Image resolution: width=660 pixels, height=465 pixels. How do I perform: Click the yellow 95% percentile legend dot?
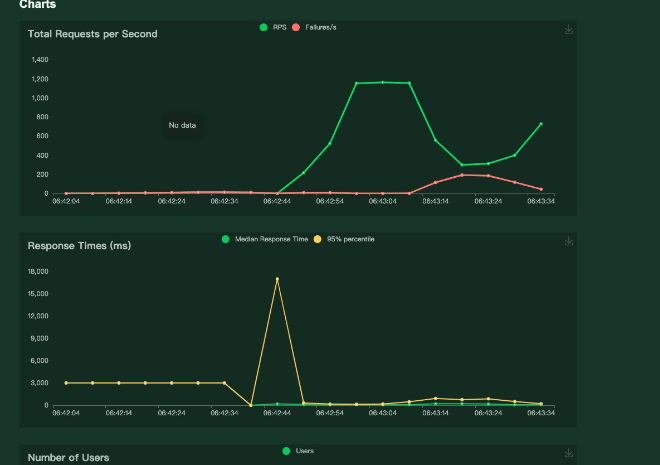click(x=317, y=239)
